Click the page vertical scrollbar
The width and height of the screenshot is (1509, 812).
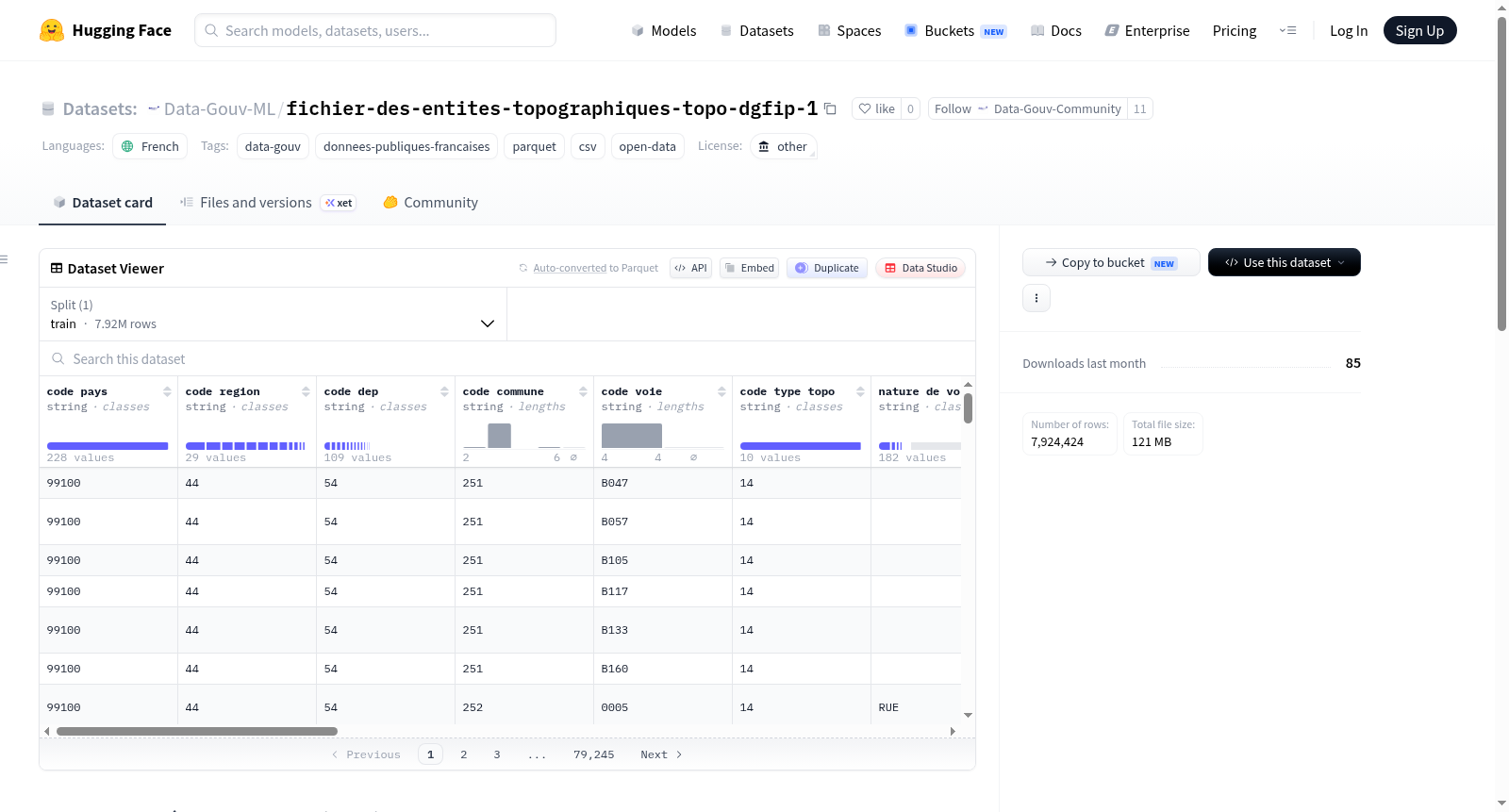1502,174
